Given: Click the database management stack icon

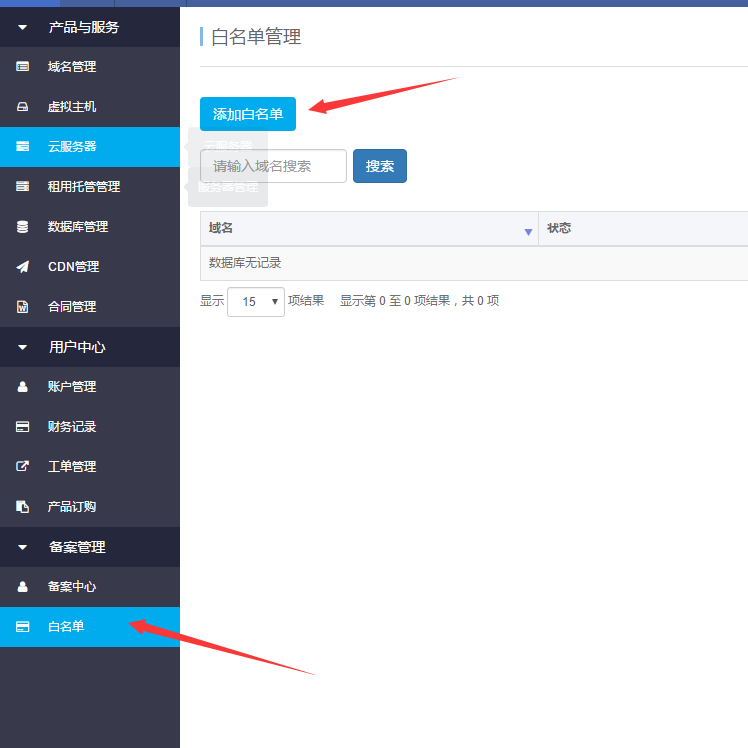Looking at the screenshot, I should coord(23,227).
